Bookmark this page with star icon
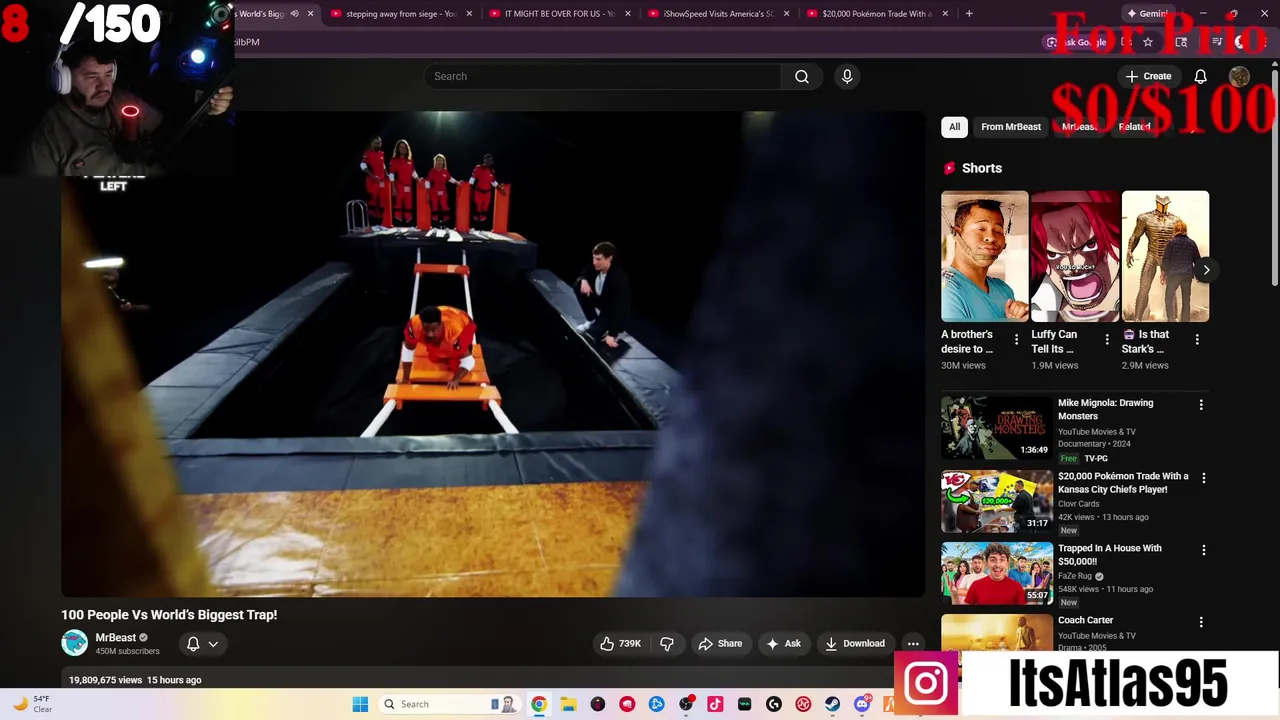 pos(1148,42)
